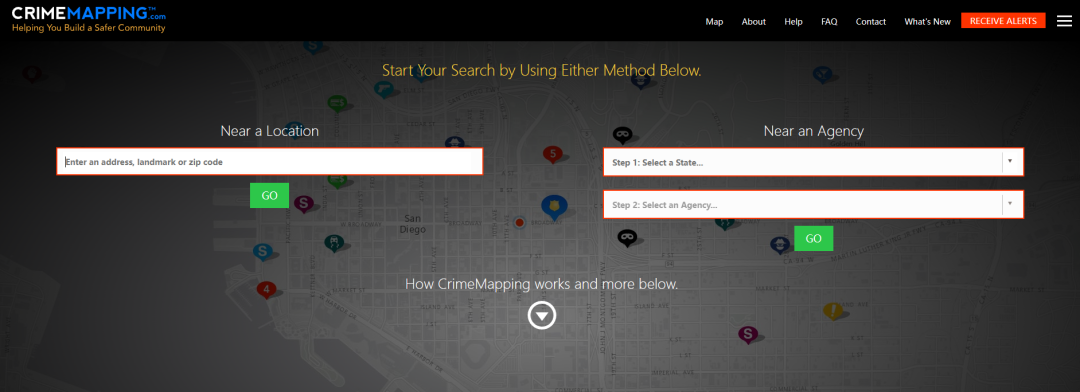The width and height of the screenshot is (1080, 392).
Task: Click the circled down-arrow scroll icon
Action: click(542, 316)
